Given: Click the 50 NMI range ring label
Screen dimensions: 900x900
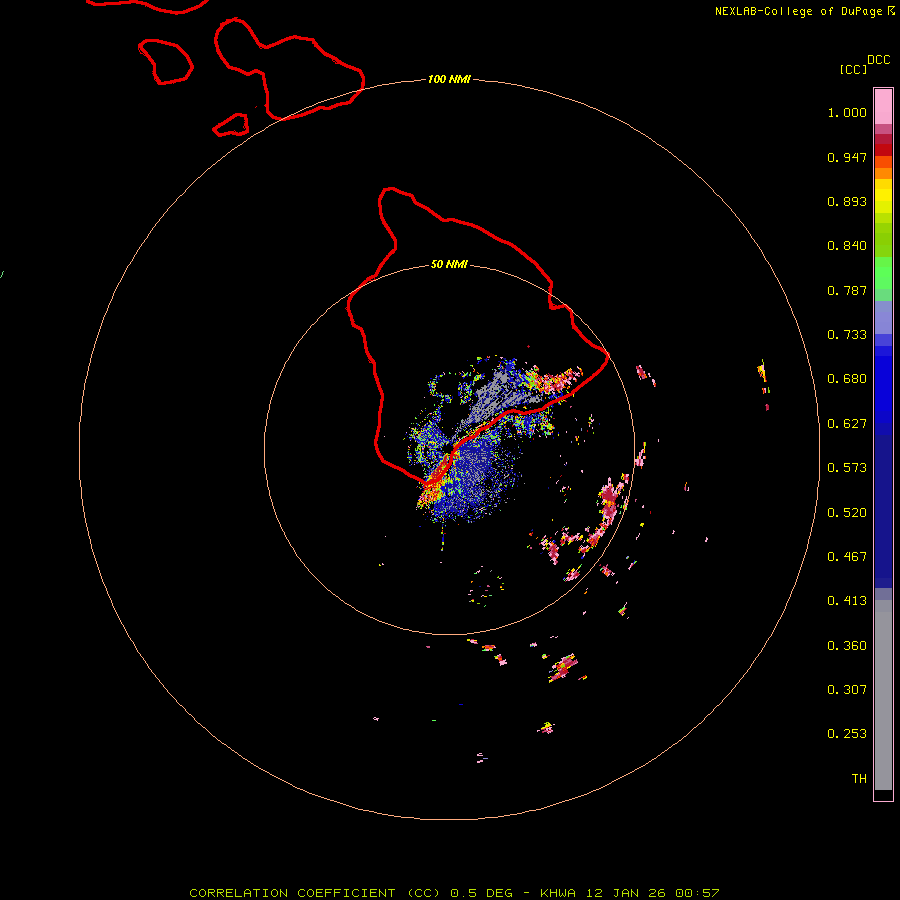Looking at the screenshot, I should pyautogui.click(x=449, y=264).
